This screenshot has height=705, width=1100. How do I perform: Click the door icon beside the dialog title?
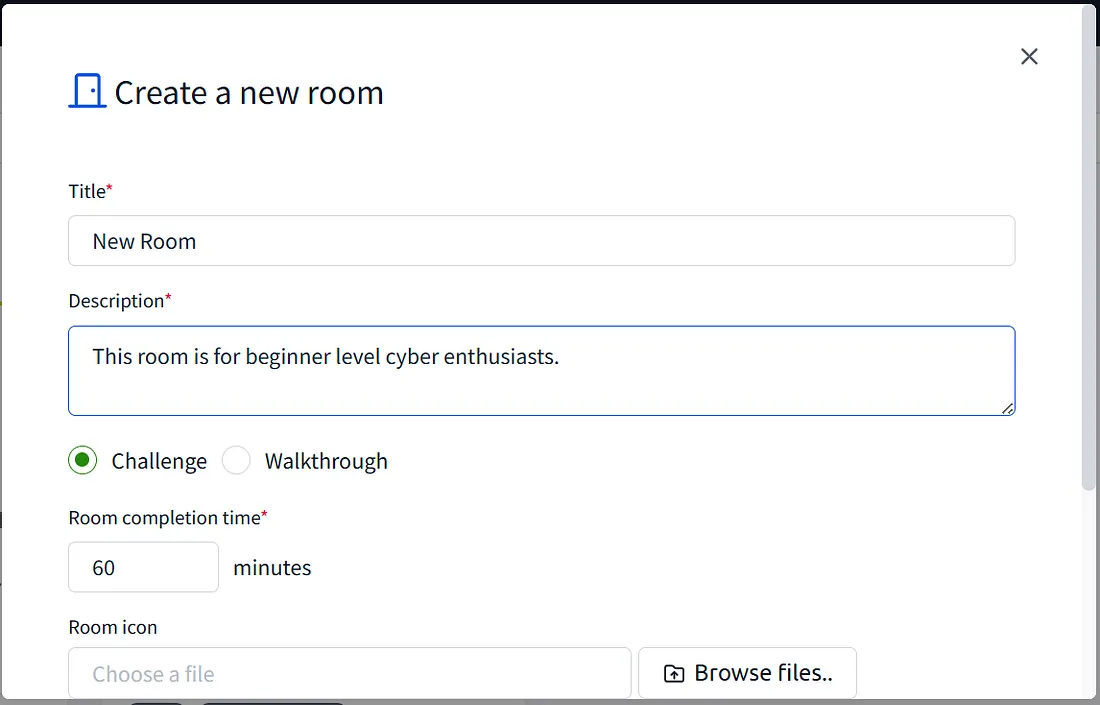[x=87, y=90]
